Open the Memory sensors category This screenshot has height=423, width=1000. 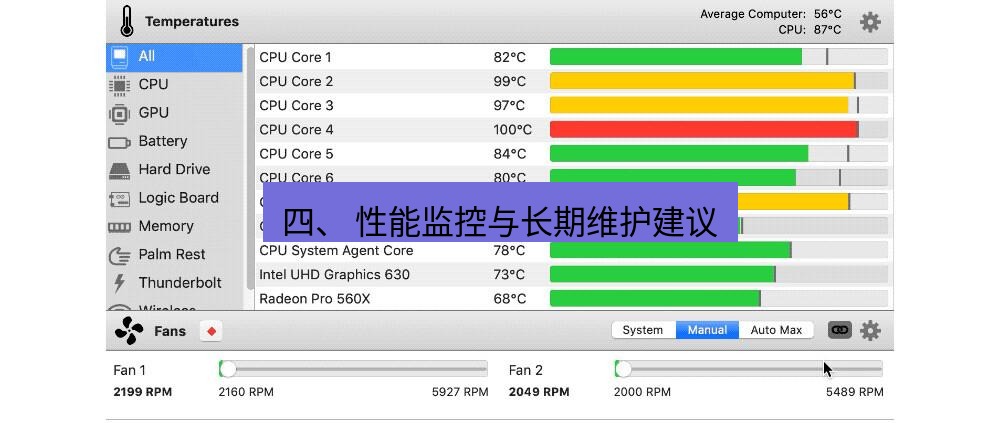click(x=166, y=226)
